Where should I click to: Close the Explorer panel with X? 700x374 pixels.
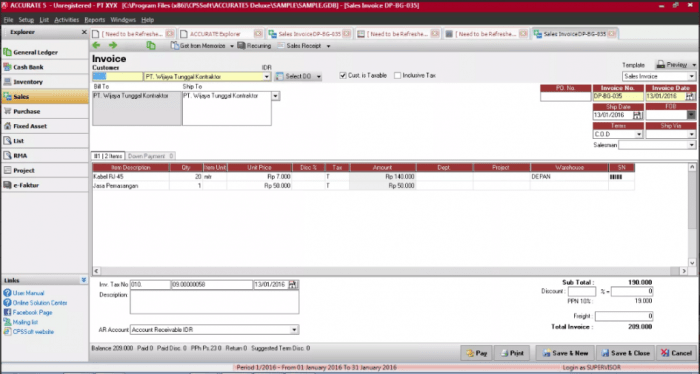tap(84, 32)
